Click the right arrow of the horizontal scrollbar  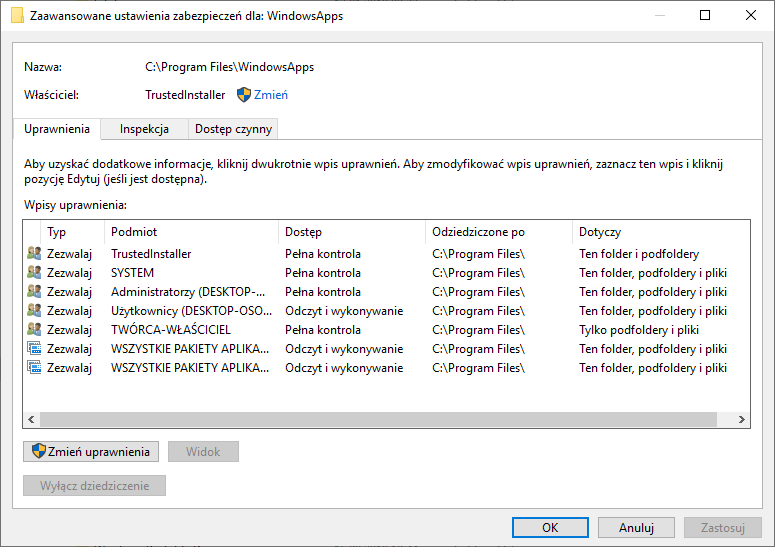pos(741,420)
